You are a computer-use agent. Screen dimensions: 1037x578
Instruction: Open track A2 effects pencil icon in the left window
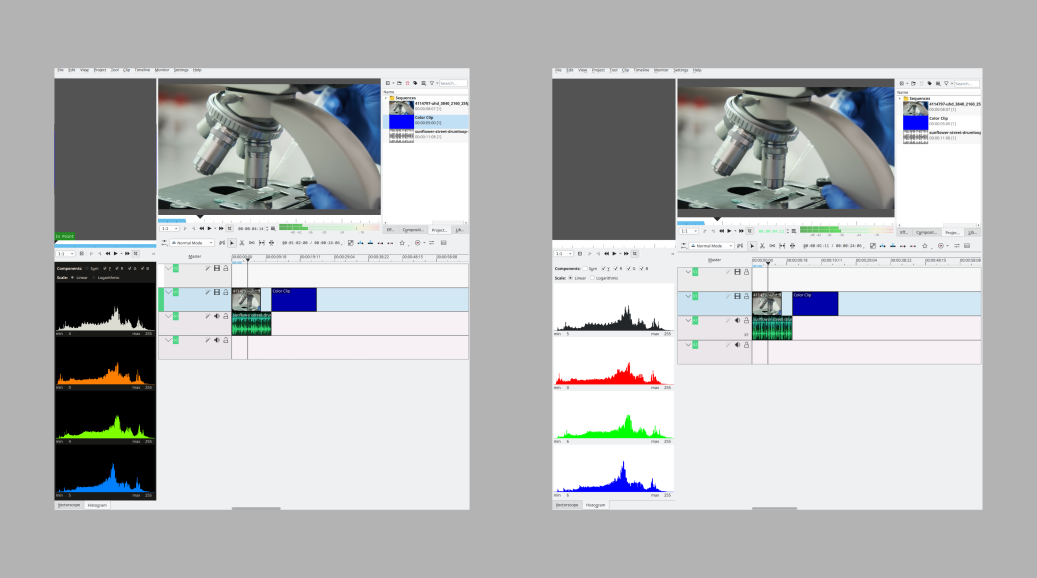pyautogui.click(x=208, y=341)
